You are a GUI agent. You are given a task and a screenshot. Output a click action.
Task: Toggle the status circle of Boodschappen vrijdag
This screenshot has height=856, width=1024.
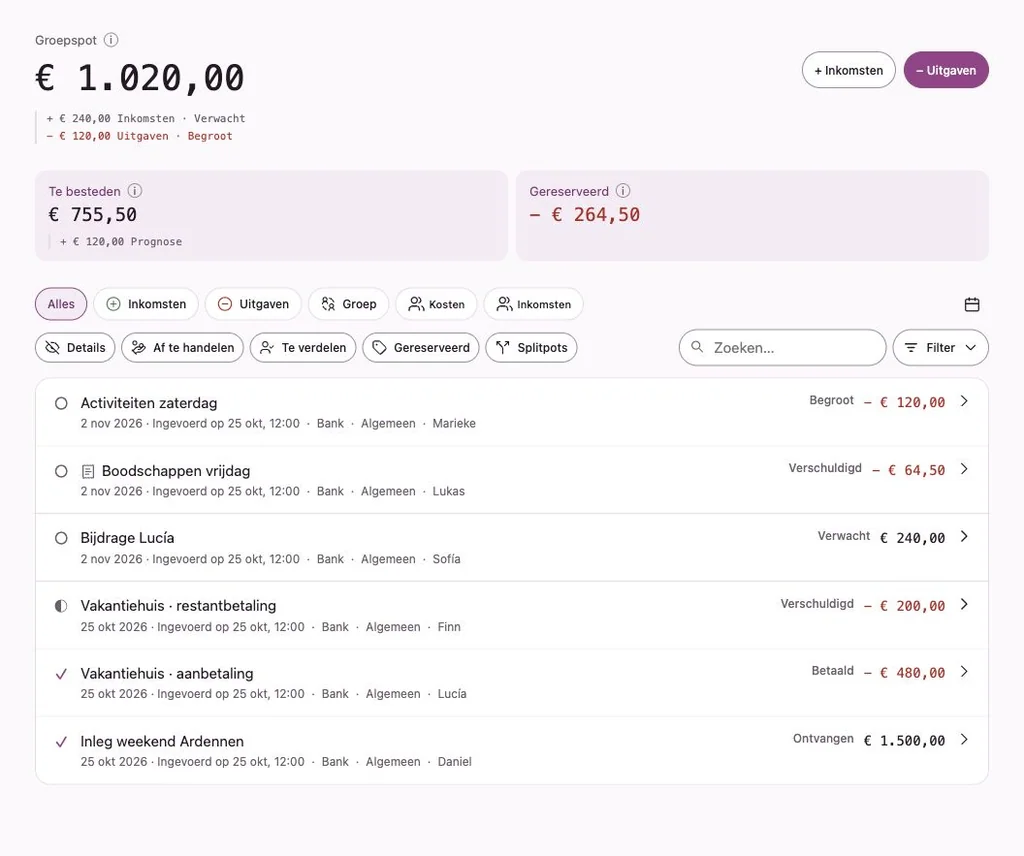[61, 471]
